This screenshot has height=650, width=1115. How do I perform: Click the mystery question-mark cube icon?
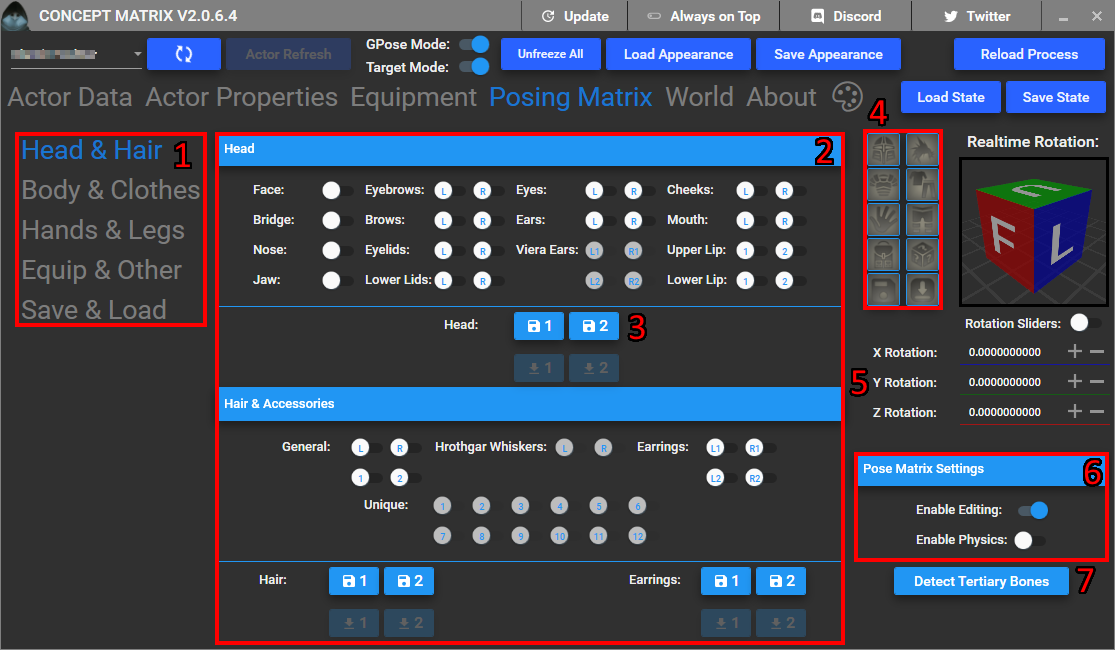click(x=922, y=255)
